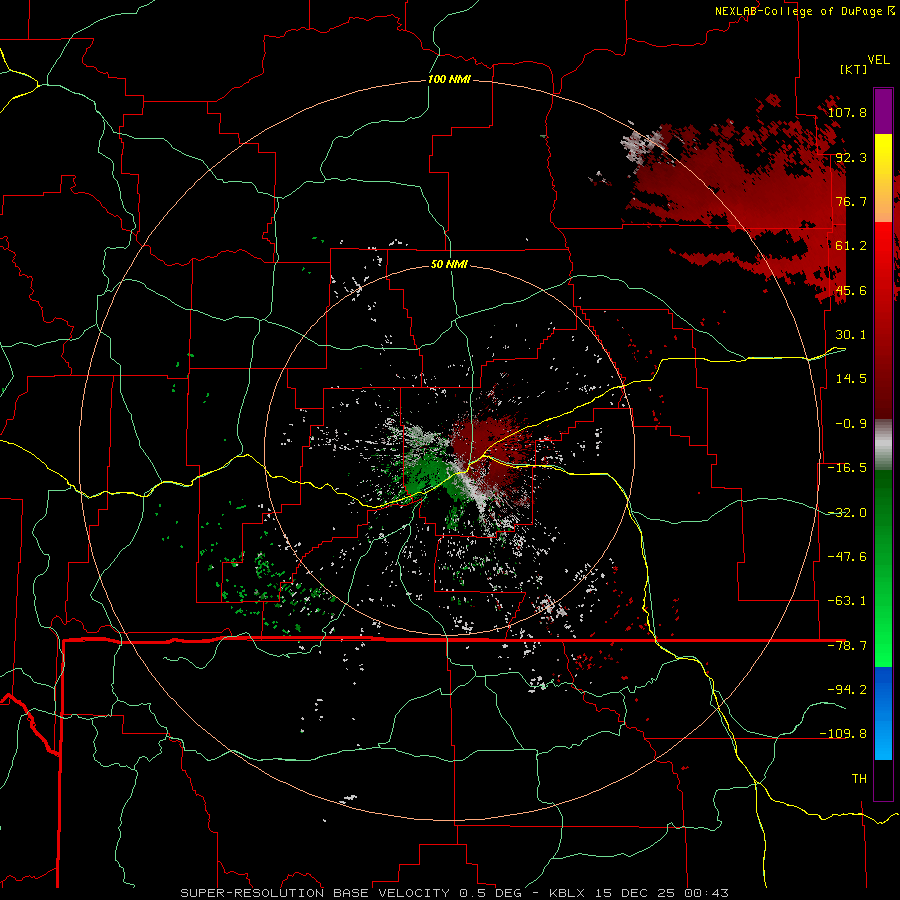Image resolution: width=900 pixels, height=900 pixels.
Task: Click the 50 NMI range ring label
Action: [449, 265]
